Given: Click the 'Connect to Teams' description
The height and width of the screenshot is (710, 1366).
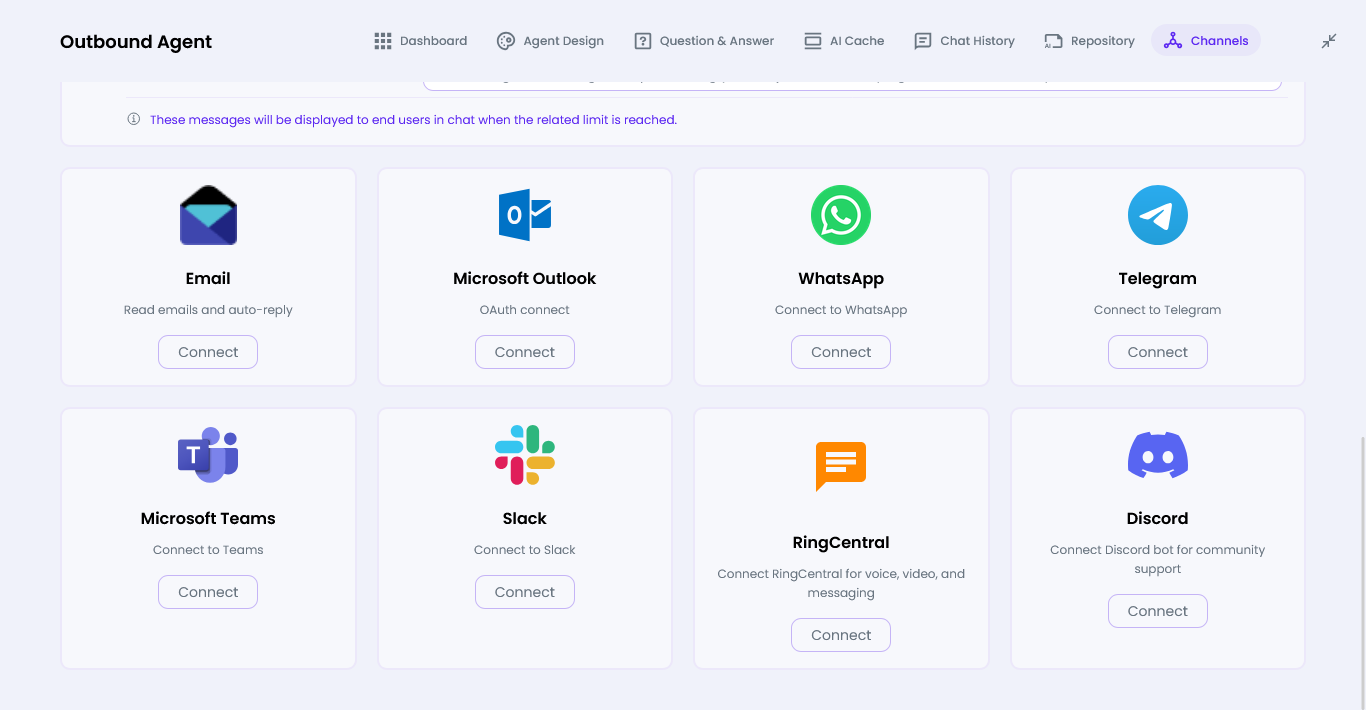Looking at the screenshot, I should [x=208, y=550].
